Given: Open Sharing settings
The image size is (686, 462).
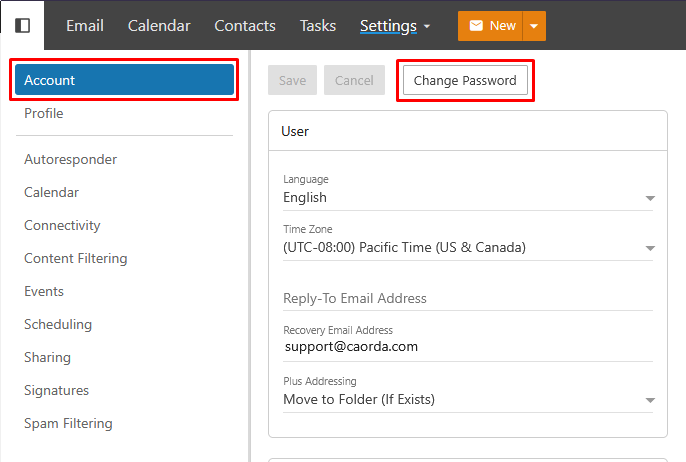Looking at the screenshot, I should [47, 357].
